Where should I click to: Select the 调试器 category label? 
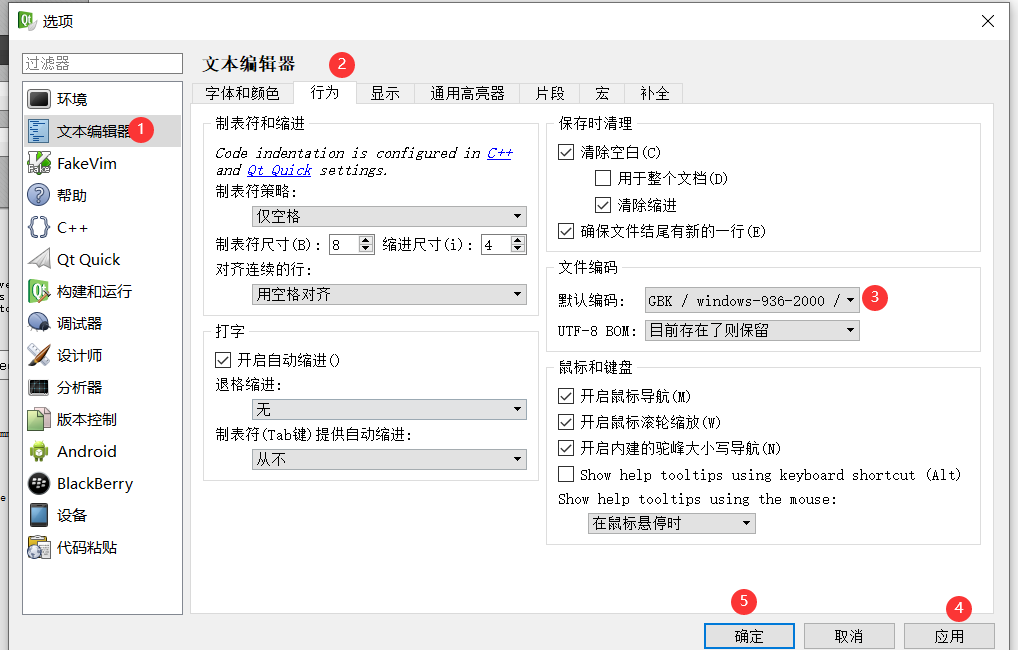click(x=79, y=323)
